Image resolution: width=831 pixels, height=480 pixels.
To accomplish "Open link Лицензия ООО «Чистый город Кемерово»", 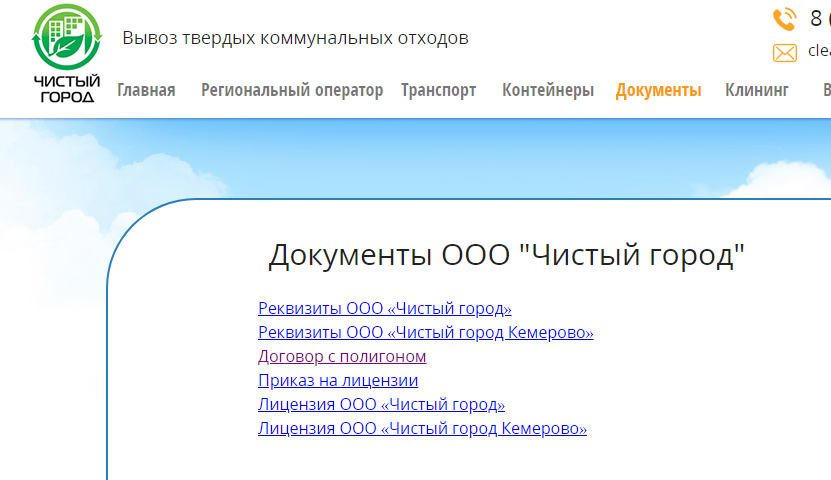I will click(x=422, y=428).
